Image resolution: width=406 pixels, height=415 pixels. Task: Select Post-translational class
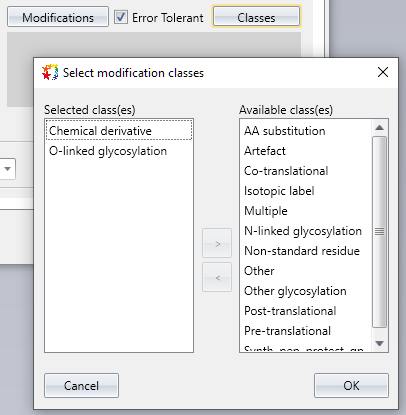pyautogui.click(x=290, y=311)
